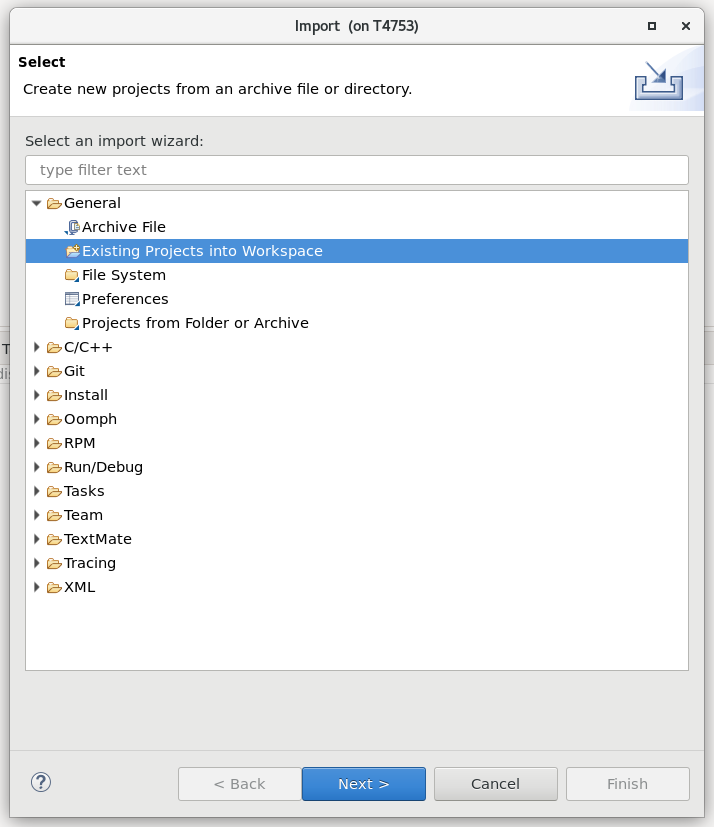Click the Cancel button

coord(496,784)
